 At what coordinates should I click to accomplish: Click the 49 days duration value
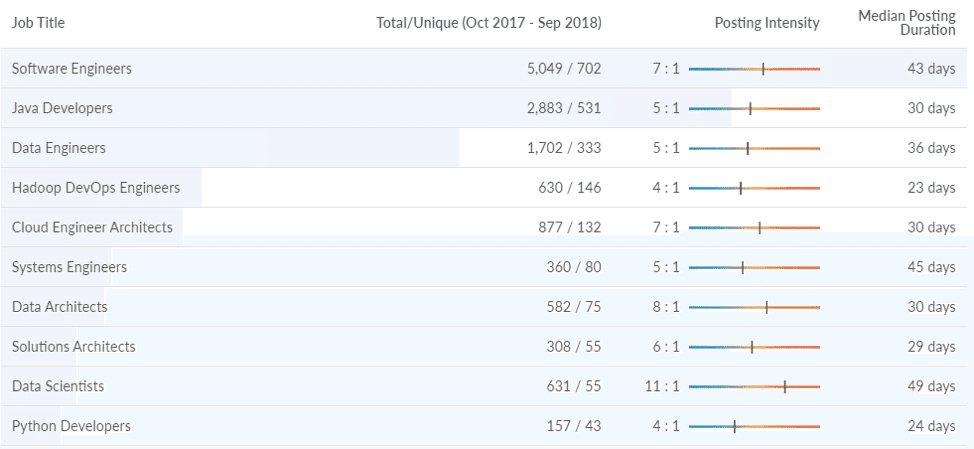(x=931, y=386)
